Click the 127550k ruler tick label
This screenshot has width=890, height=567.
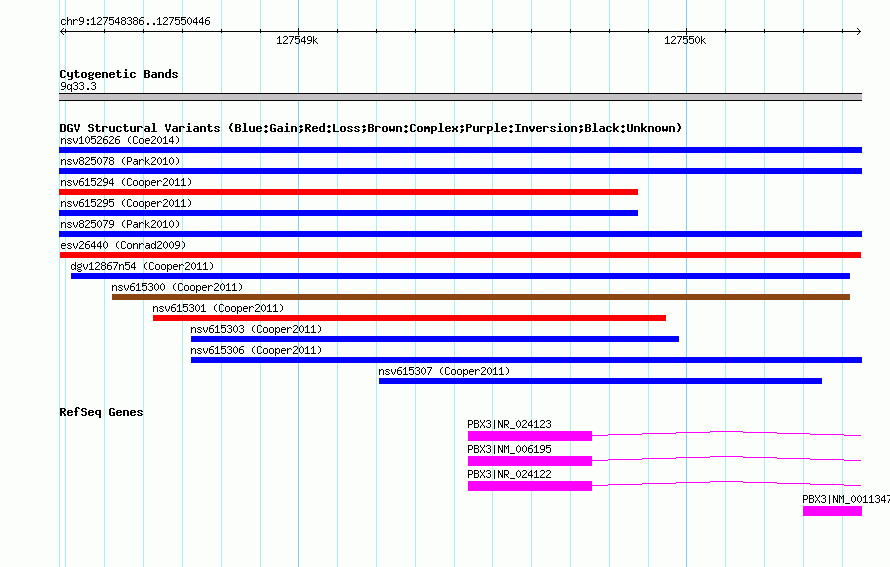coord(685,40)
